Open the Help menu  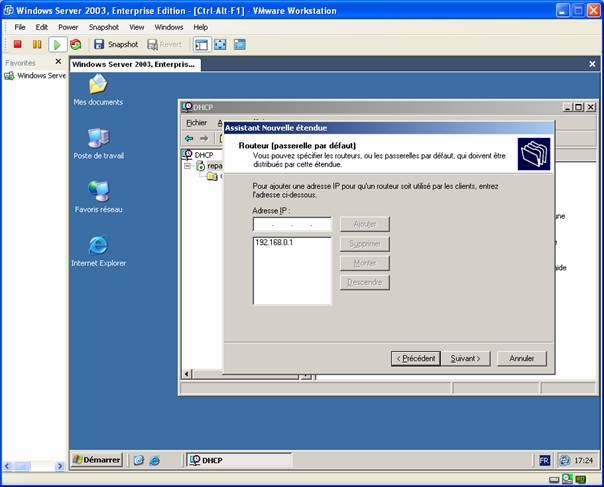tap(200, 27)
